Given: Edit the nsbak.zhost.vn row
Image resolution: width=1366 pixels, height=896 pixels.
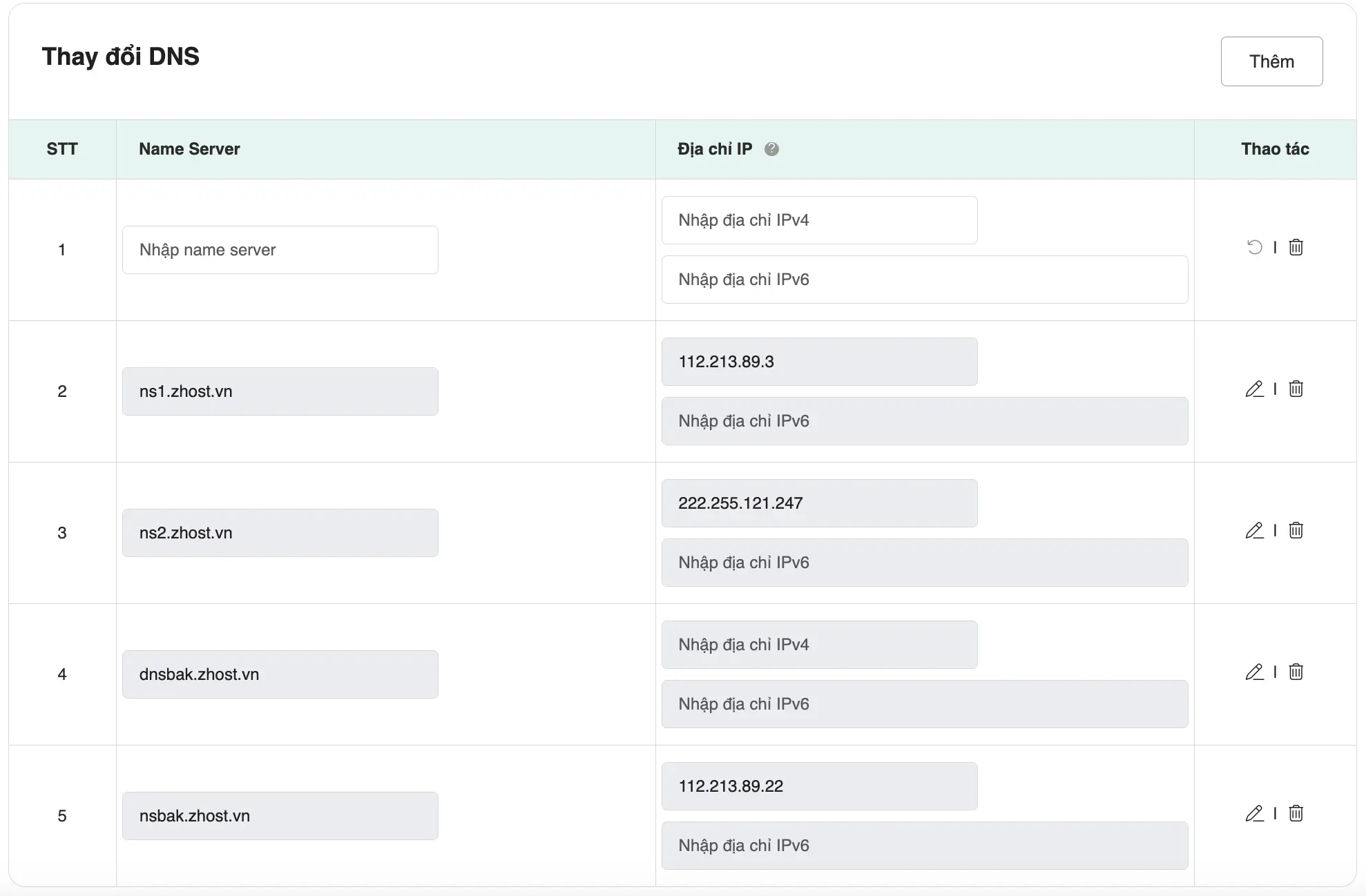Looking at the screenshot, I should pyautogui.click(x=1254, y=813).
